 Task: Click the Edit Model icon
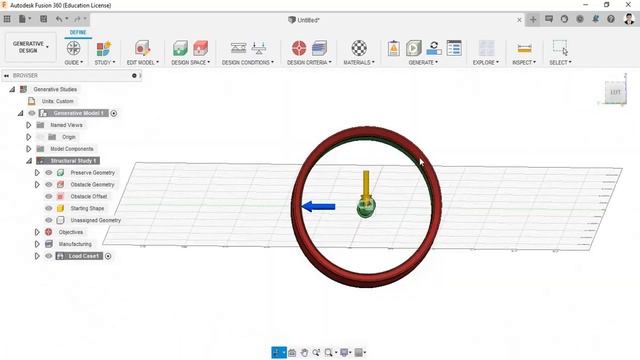tap(142, 48)
